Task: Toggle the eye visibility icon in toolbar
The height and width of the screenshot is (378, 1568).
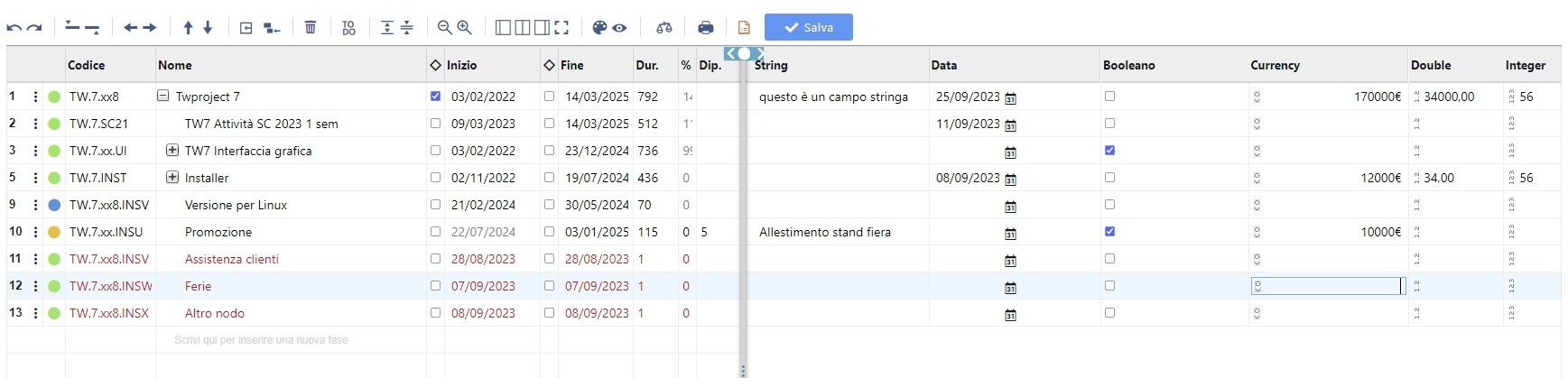Action: tap(619, 28)
